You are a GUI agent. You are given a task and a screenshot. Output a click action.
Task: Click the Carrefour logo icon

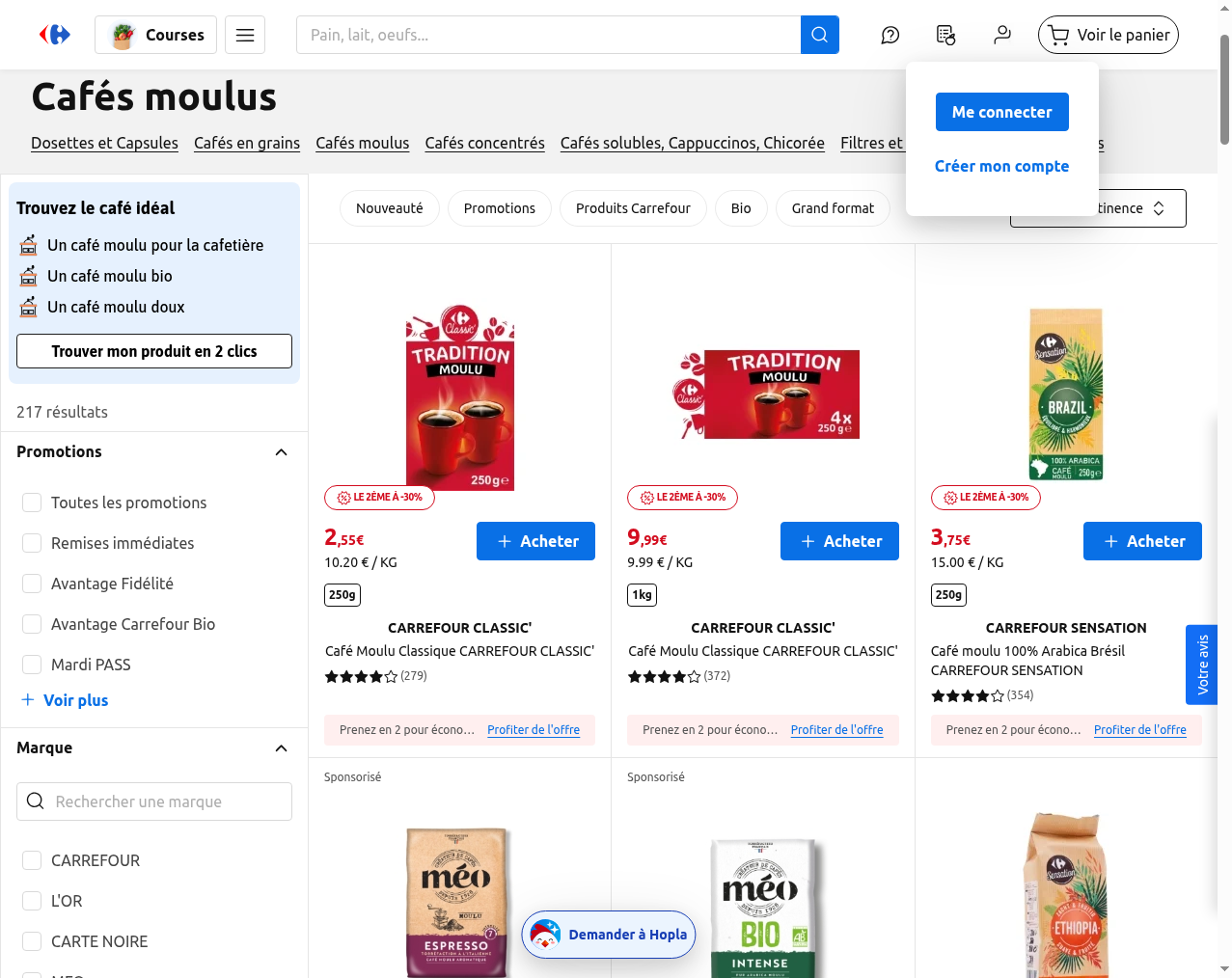click(x=55, y=35)
